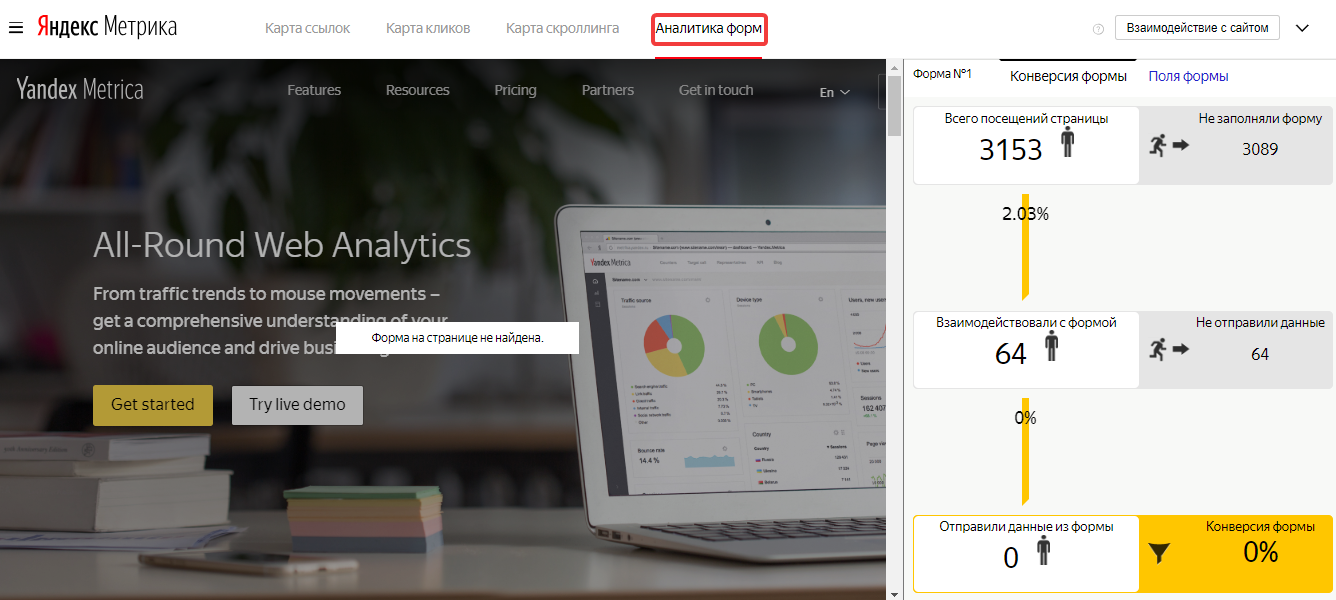Click the Не отправили данные label

[x=1260, y=322]
